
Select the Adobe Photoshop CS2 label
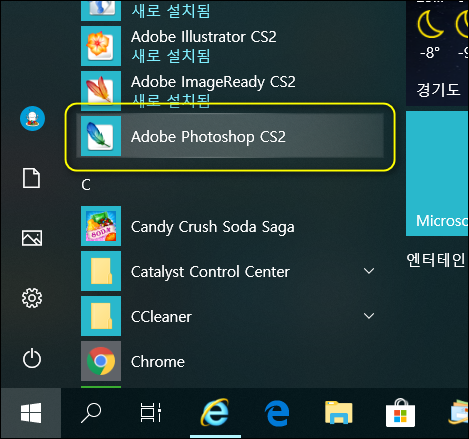(x=208, y=137)
